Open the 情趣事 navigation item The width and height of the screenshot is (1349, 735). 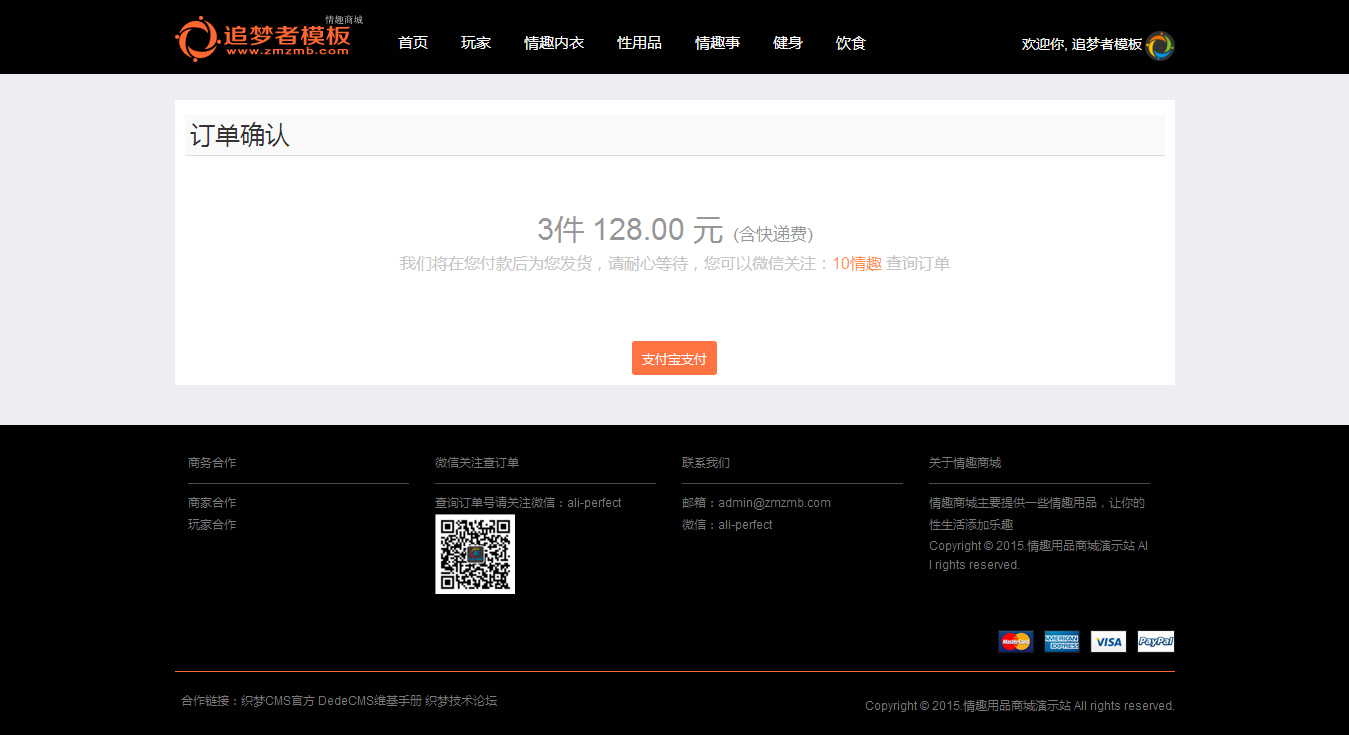717,43
